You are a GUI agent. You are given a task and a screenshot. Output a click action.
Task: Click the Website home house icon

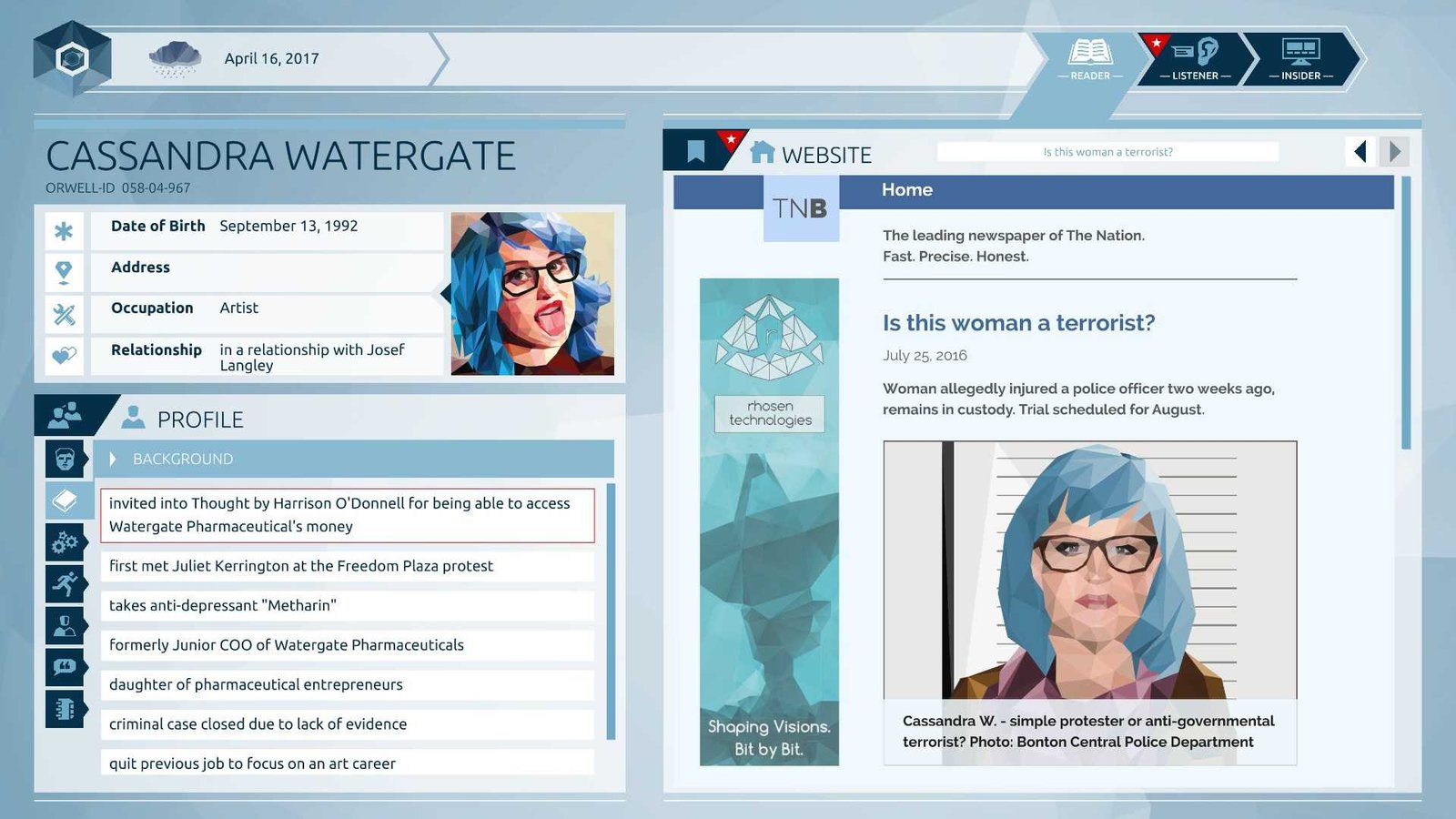click(x=762, y=153)
